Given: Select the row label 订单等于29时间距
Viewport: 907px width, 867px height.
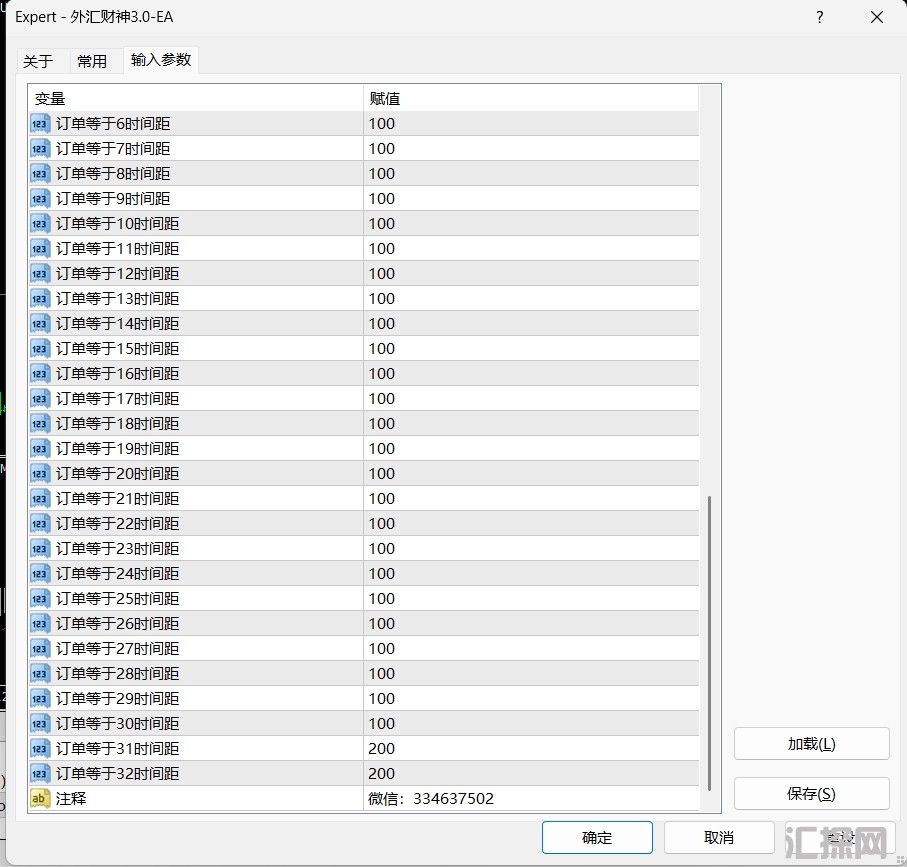Looking at the screenshot, I should tap(117, 699).
